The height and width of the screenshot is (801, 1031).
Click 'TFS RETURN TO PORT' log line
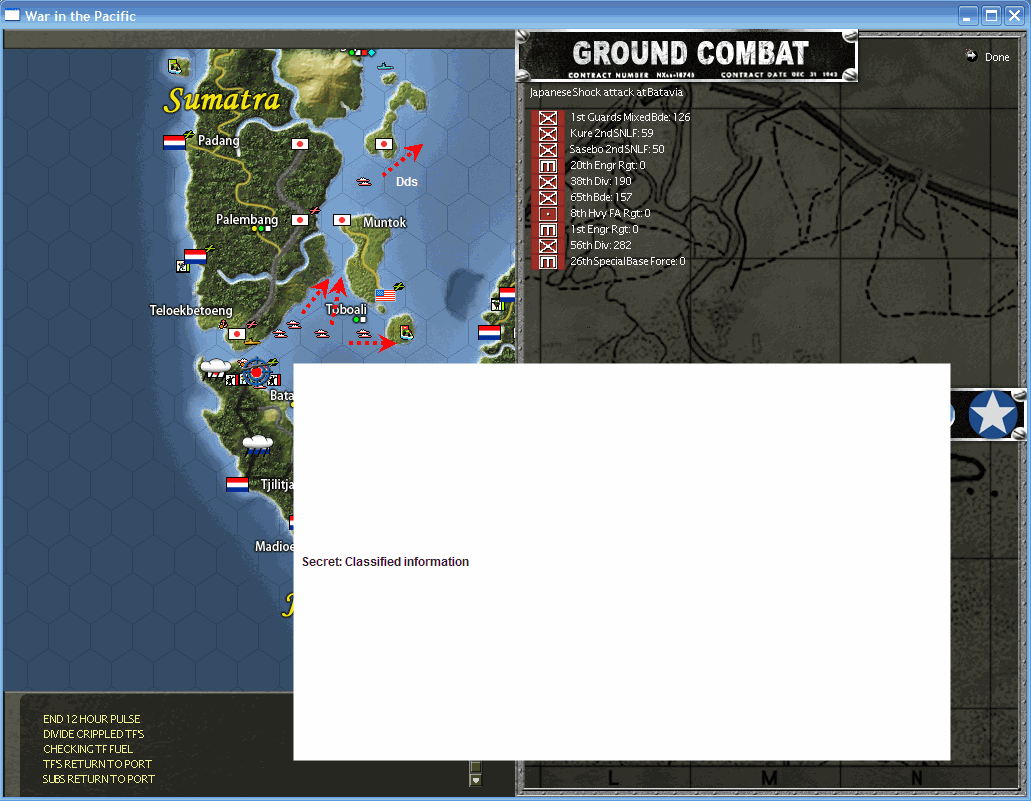click(97, 765)
